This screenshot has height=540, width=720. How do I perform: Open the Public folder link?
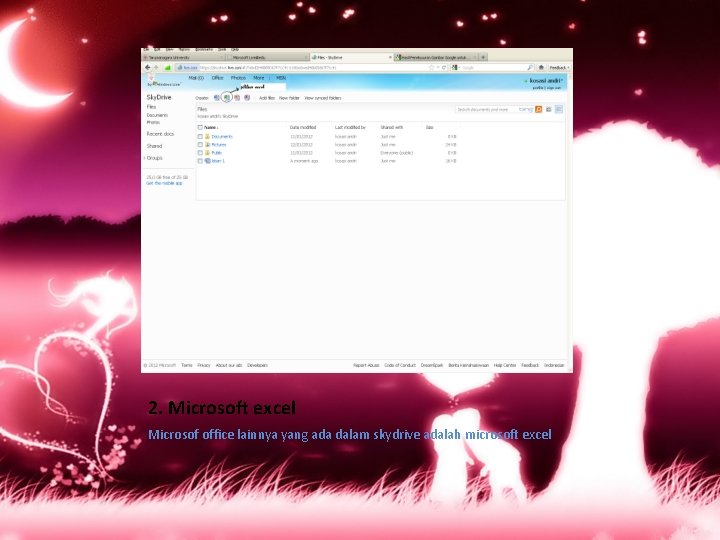[x=217, y=153]
